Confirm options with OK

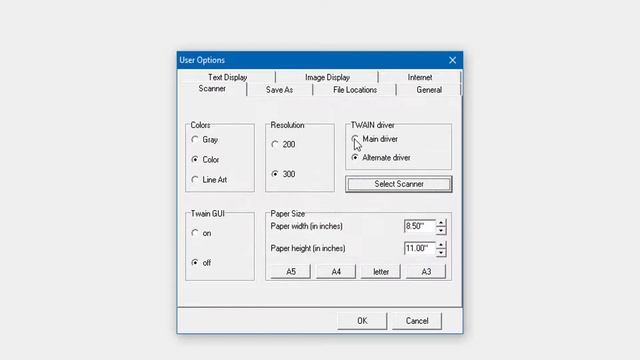[x=362, y=321]
